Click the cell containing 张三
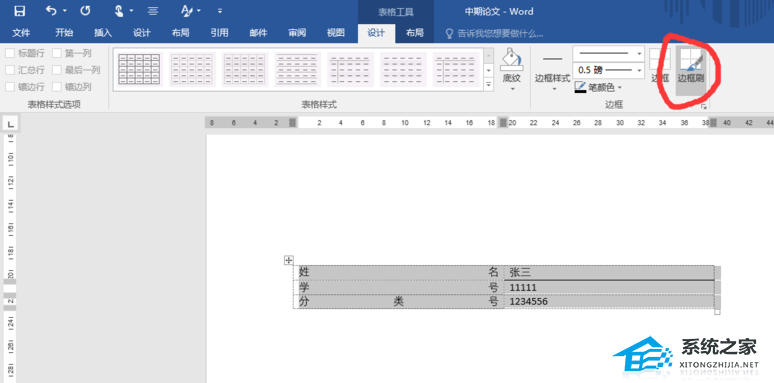Viewport: 774px width, 383px height. (609, 272)
